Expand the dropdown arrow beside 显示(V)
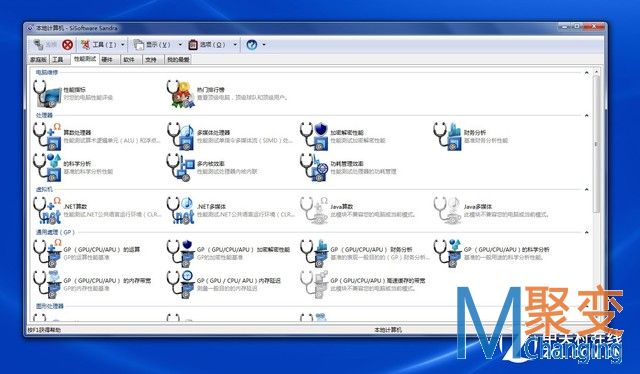 coord(180,45)
